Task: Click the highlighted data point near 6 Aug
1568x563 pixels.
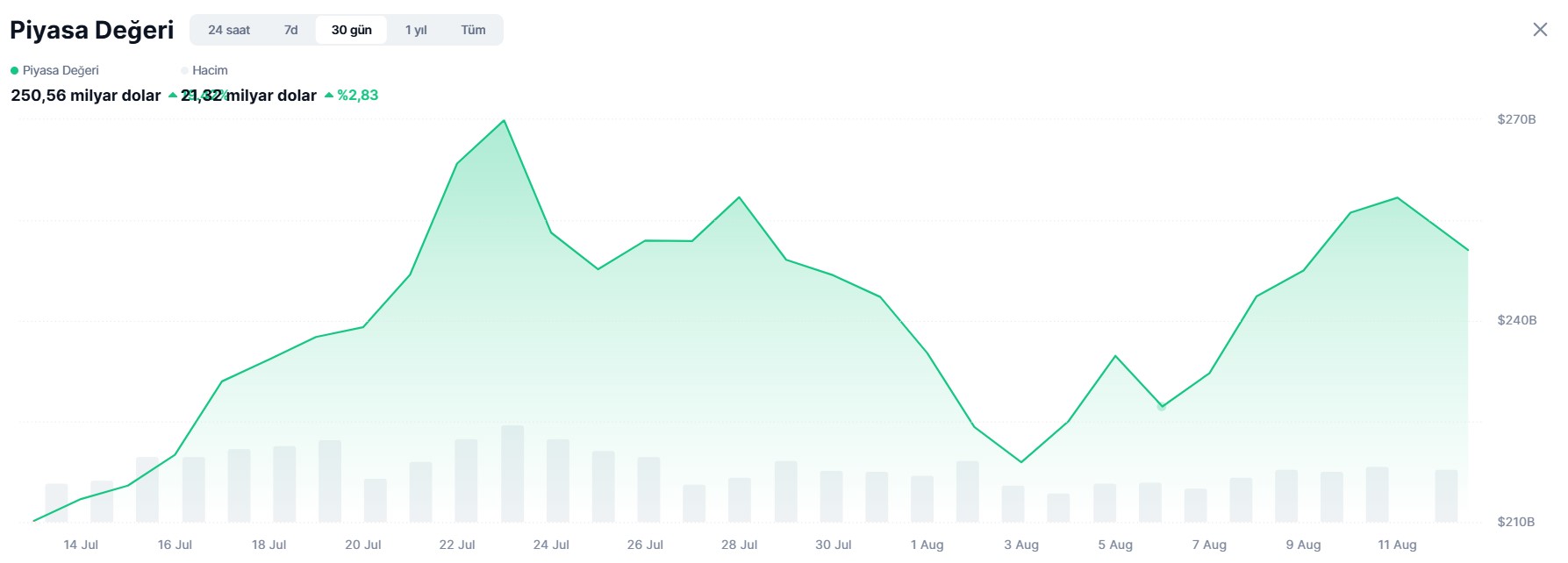Action: 1162,407
